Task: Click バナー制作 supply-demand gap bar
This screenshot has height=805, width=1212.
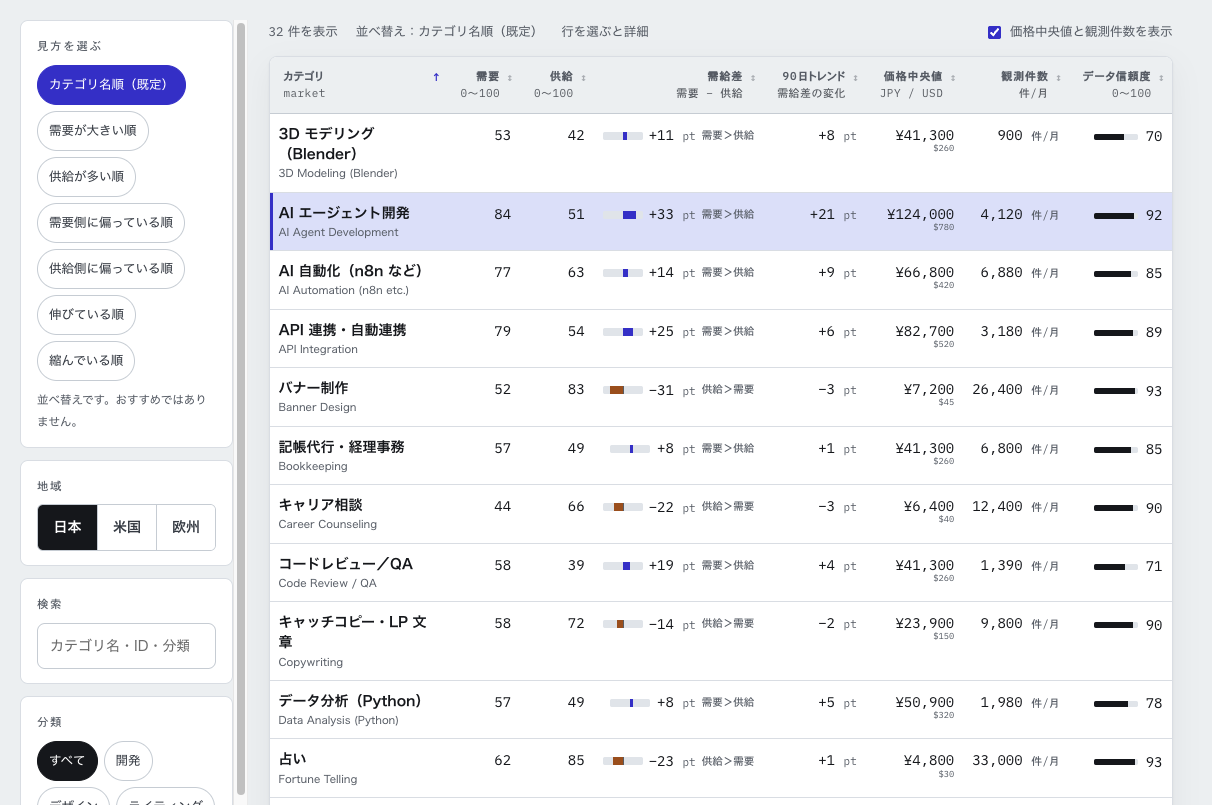Action: point(623,390)
